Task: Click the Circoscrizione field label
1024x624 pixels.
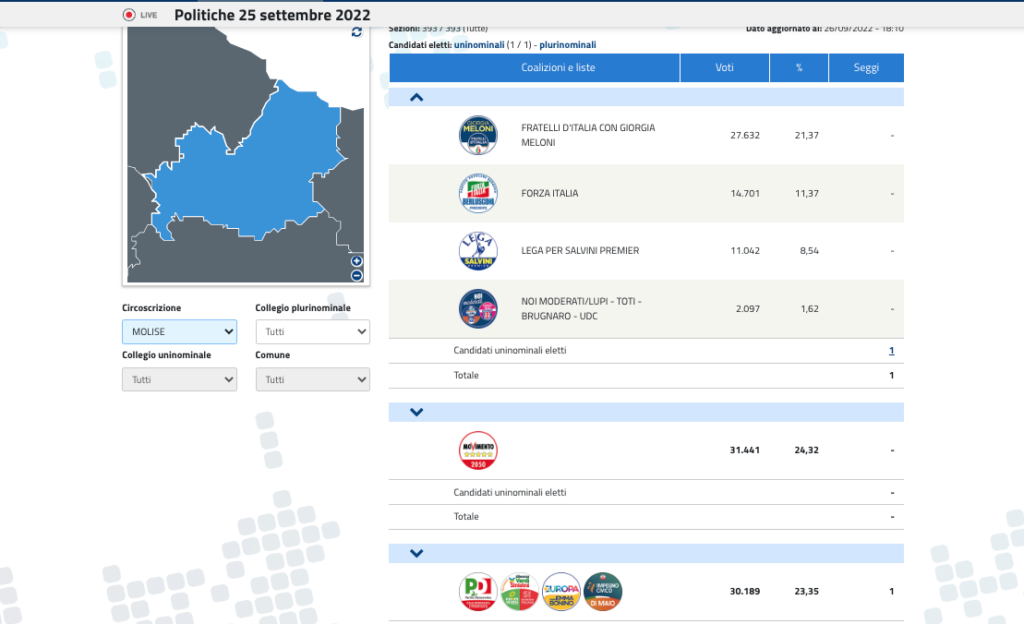Action: 152,308
